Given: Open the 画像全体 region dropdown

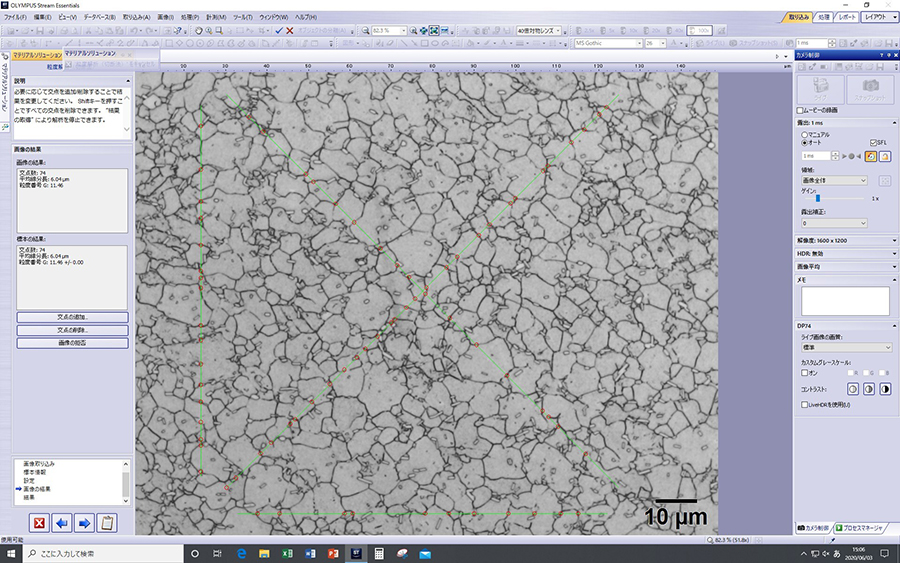Looking at the screenshot, I should pos(834,180).
